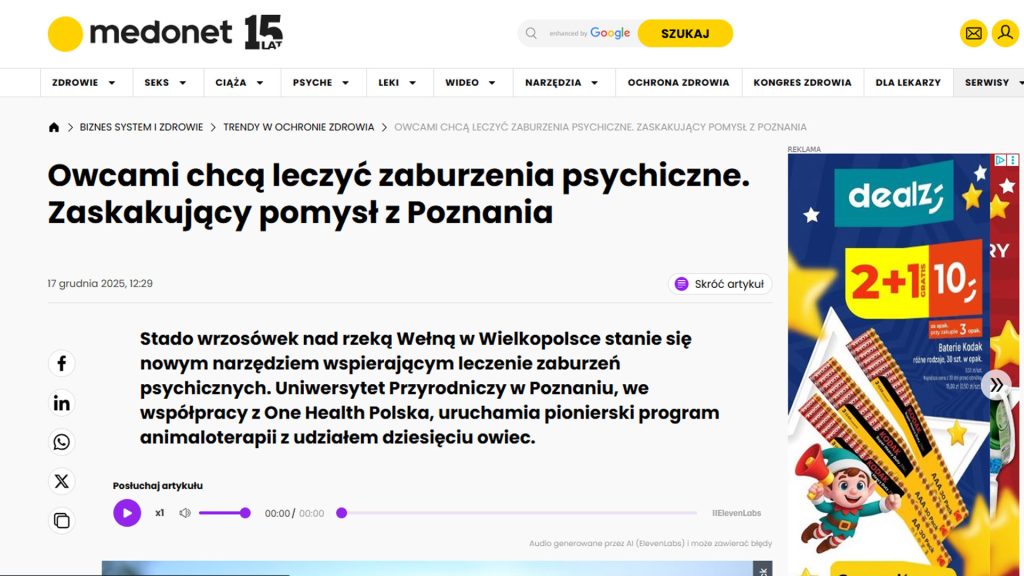Image resolution: width=1024 pixels, height=576 pixels.
Task: Expand the Psyche menu dropdown
Action: 321,82
